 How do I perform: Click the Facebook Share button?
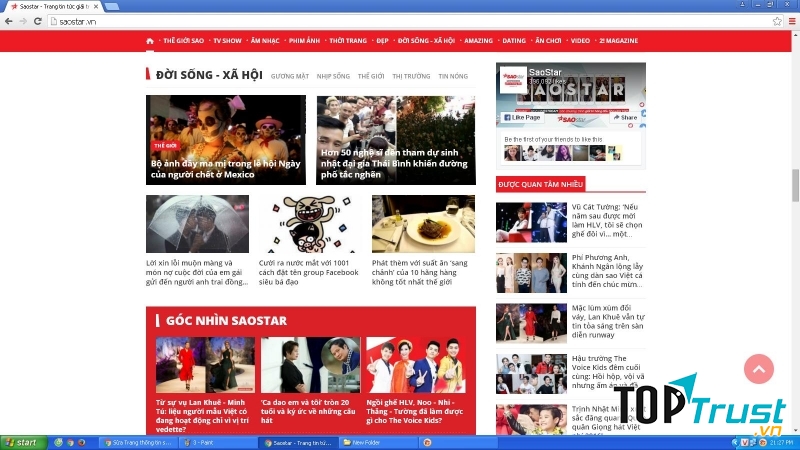tap(625, 117)
